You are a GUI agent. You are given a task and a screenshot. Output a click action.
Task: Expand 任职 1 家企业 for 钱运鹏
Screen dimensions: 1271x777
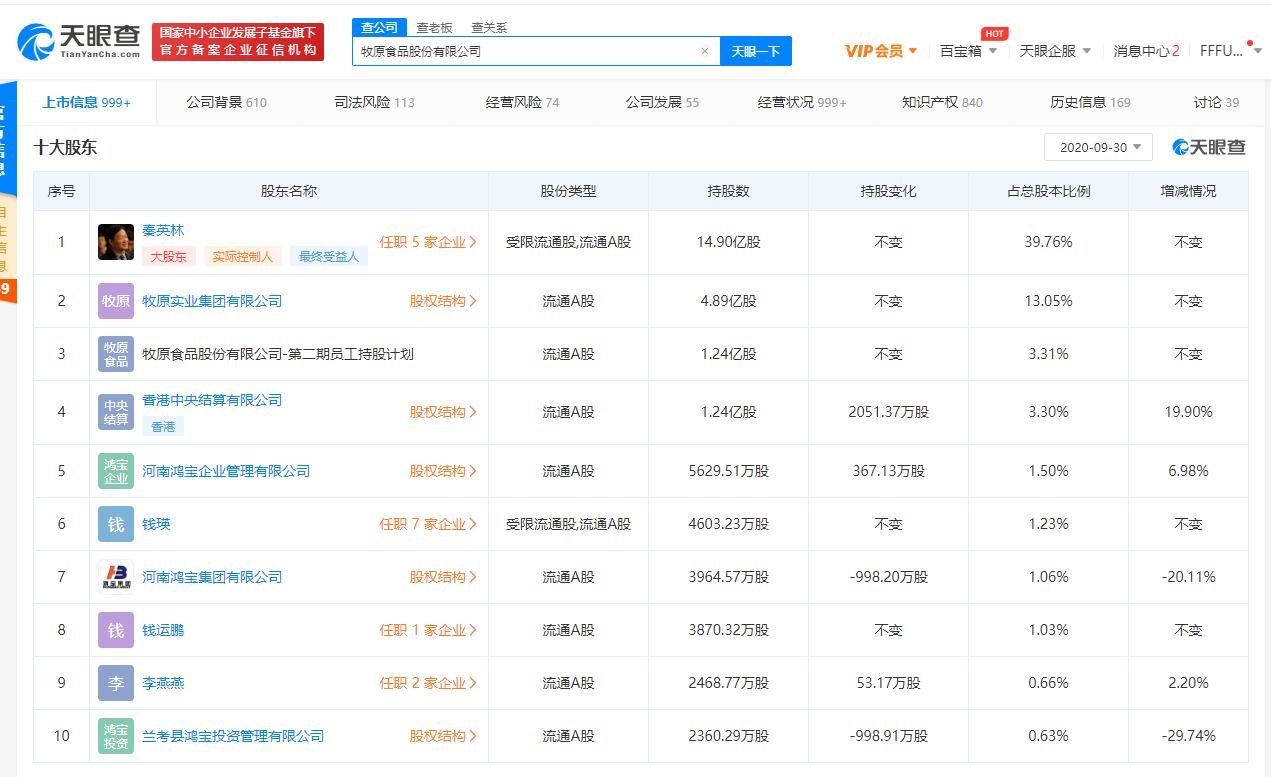[428, 630]
